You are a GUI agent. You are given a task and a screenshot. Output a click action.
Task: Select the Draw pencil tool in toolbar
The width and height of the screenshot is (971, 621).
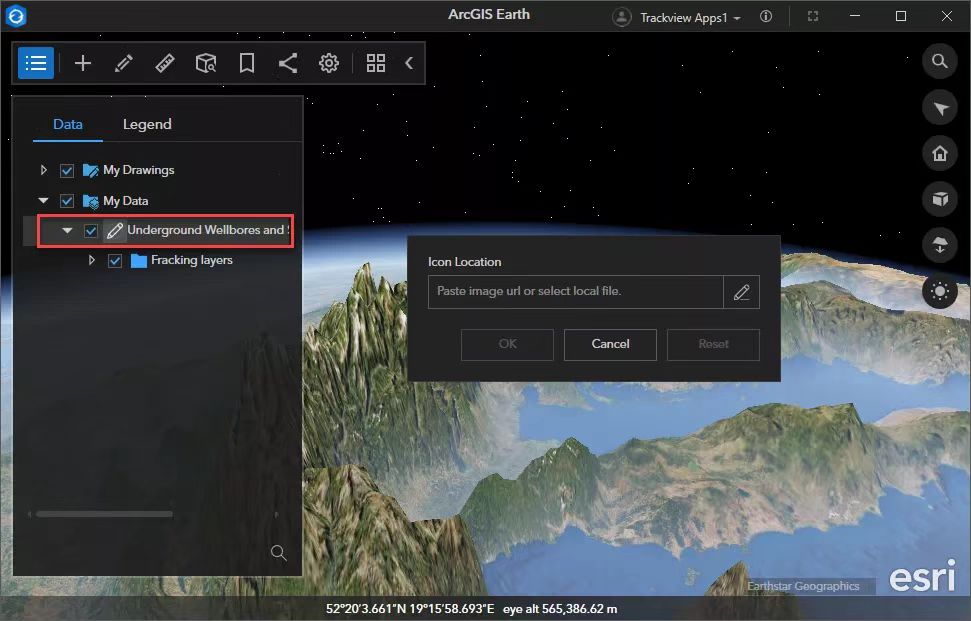tap(124, 63)
